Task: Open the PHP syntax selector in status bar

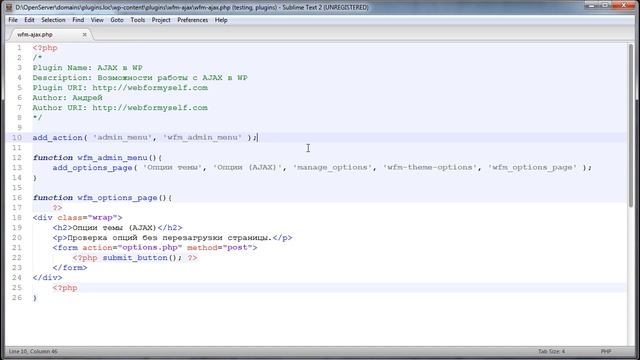Action: point(606,351)
